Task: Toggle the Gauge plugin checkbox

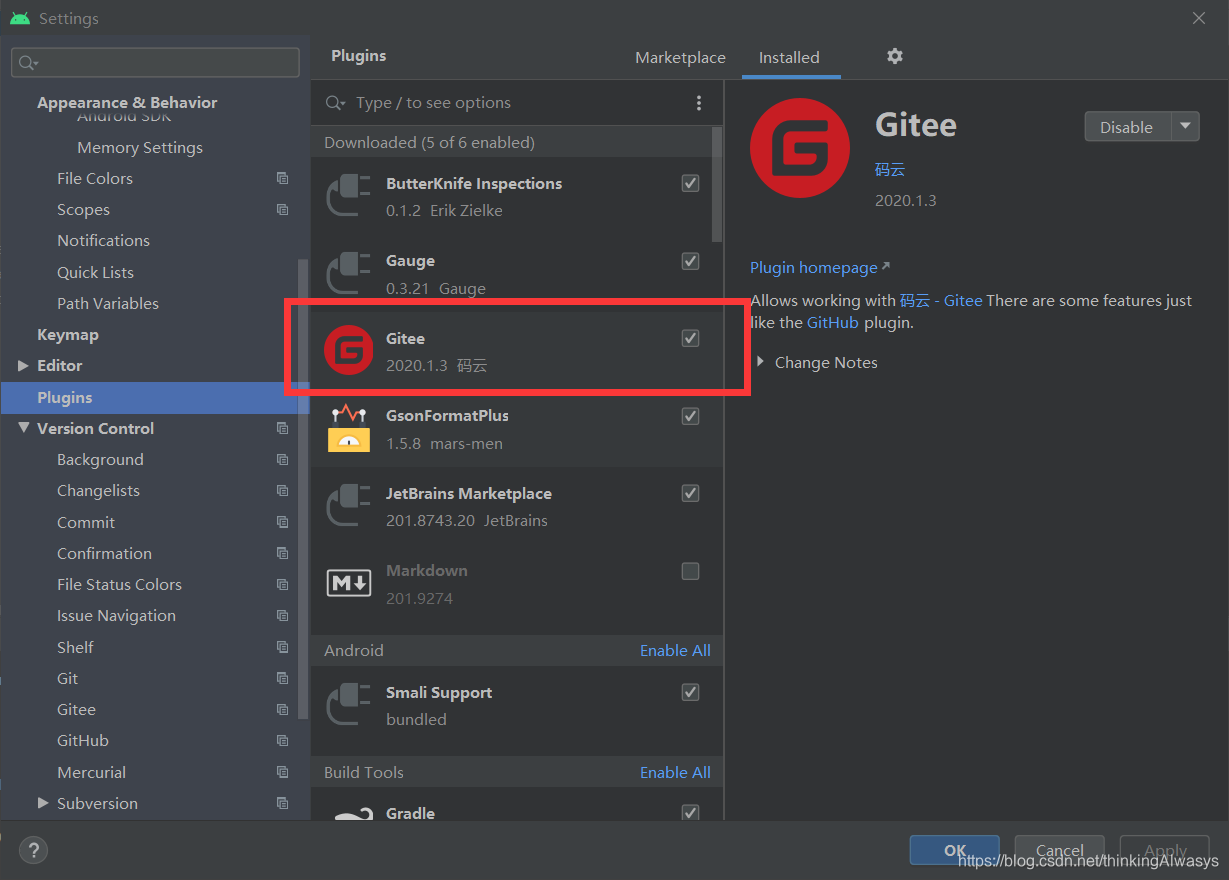Action: pos(690,261)
